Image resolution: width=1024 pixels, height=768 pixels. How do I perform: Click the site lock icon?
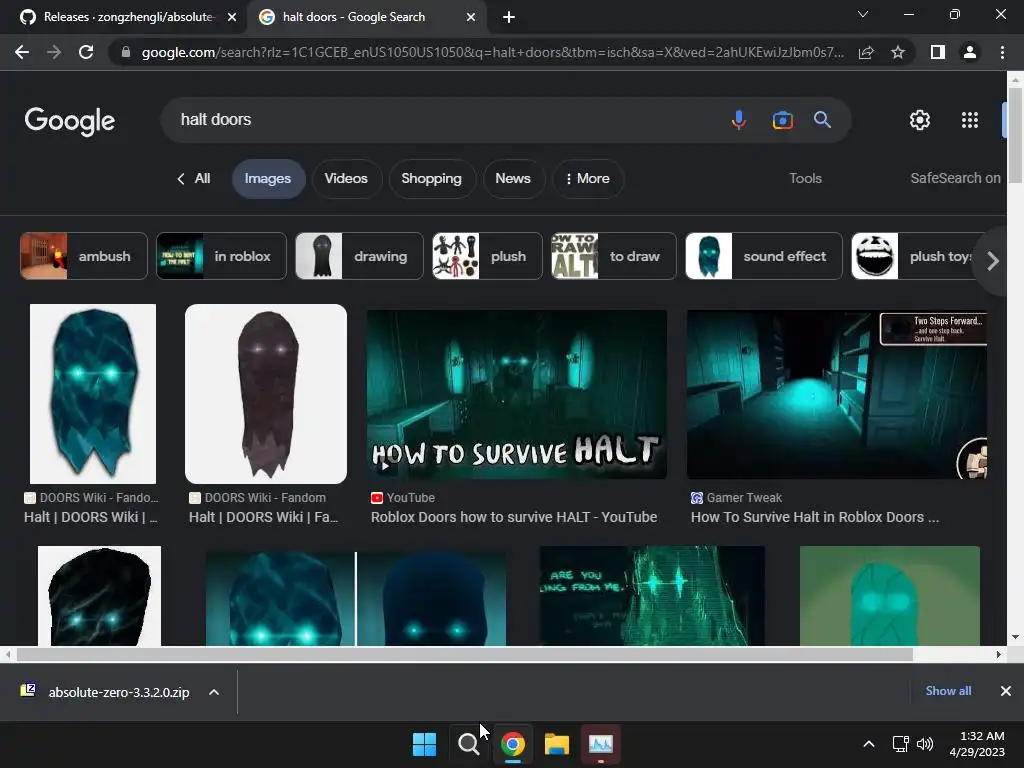coord(125,52)
